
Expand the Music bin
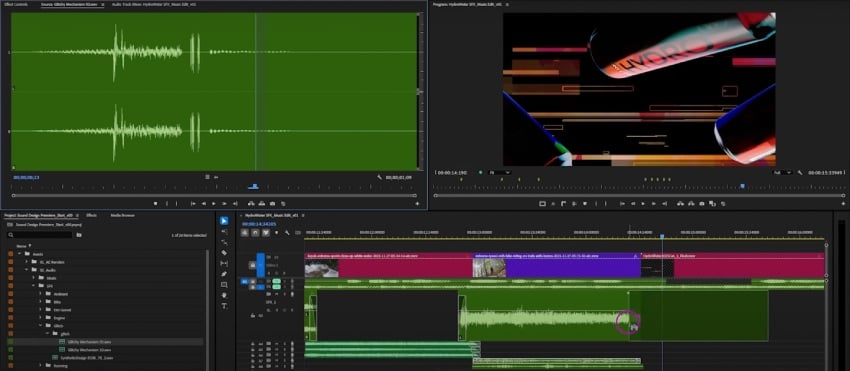coord(33,278)
